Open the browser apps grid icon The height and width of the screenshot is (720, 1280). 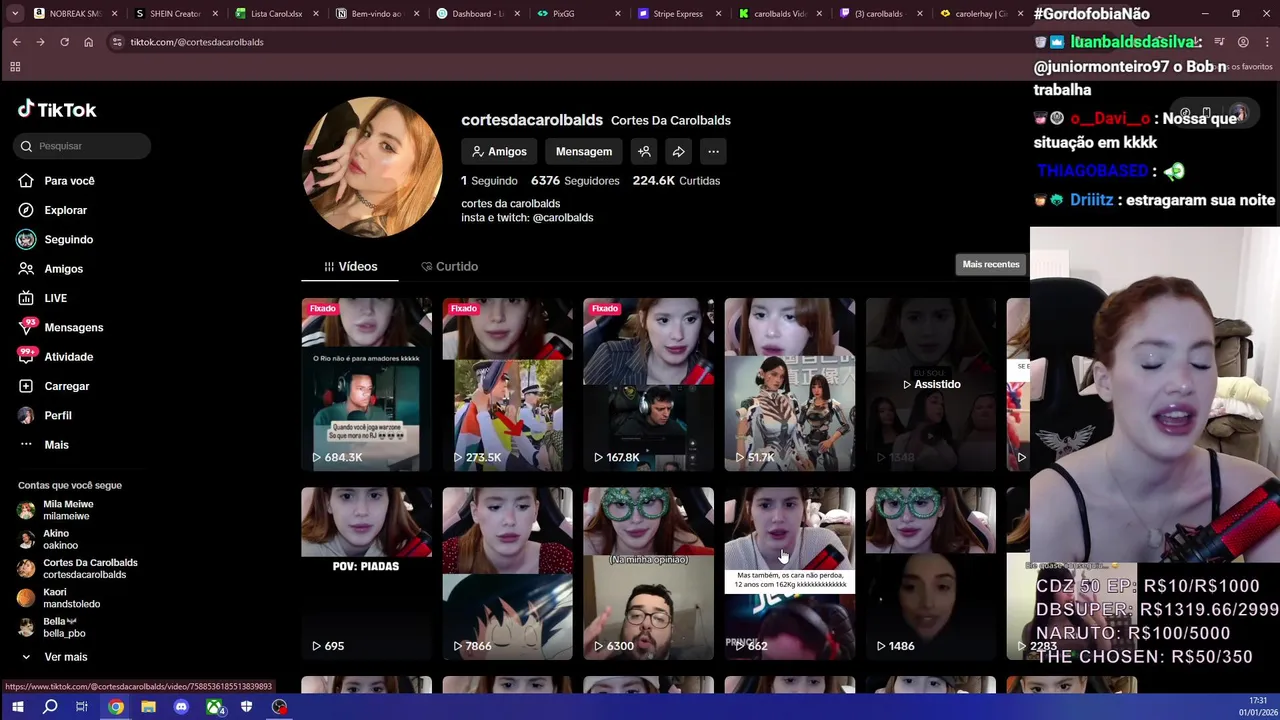pyautogui.click(x=15, y=67)
